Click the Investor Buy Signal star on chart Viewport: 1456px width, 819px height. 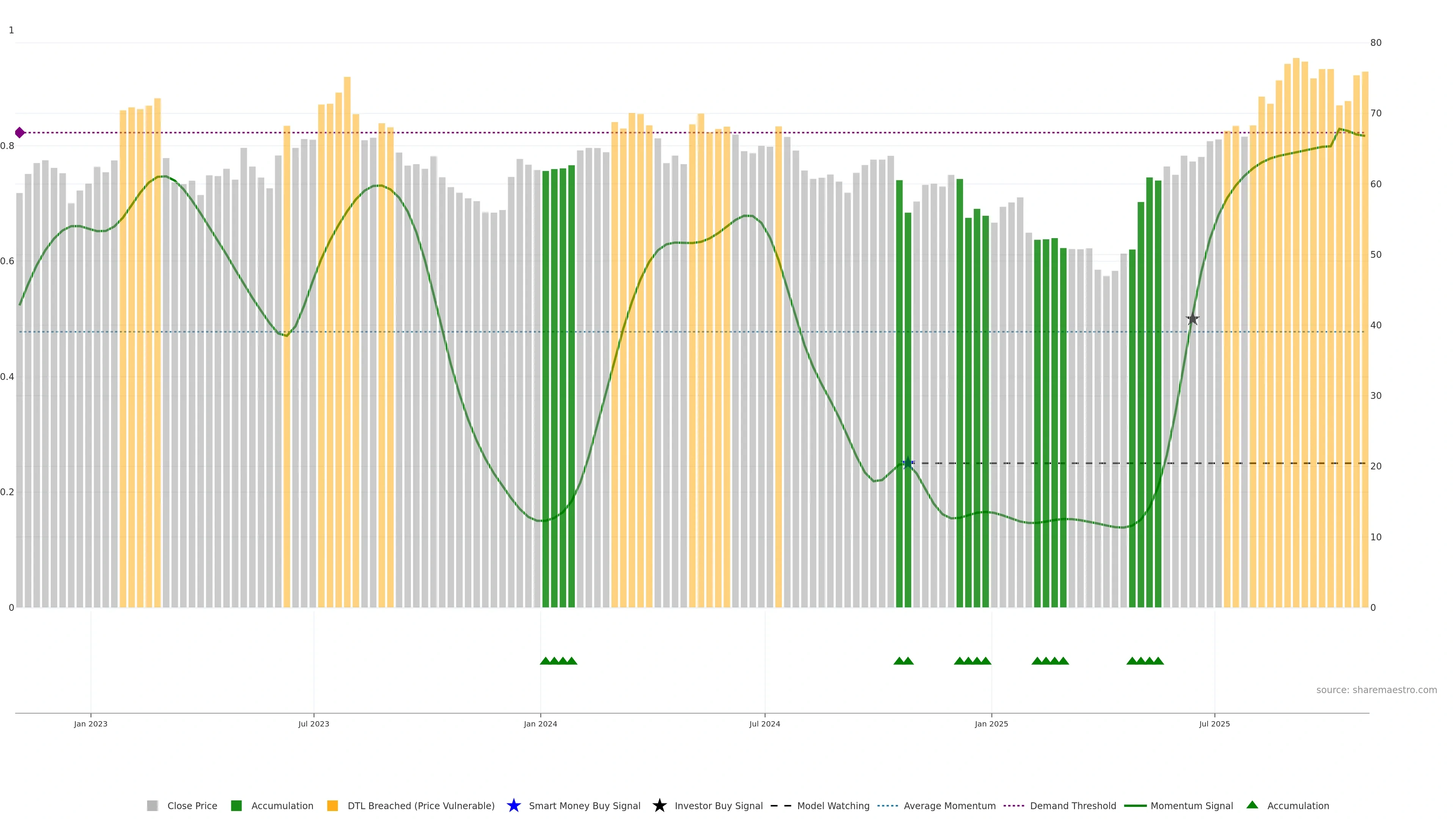[1192, 319]
